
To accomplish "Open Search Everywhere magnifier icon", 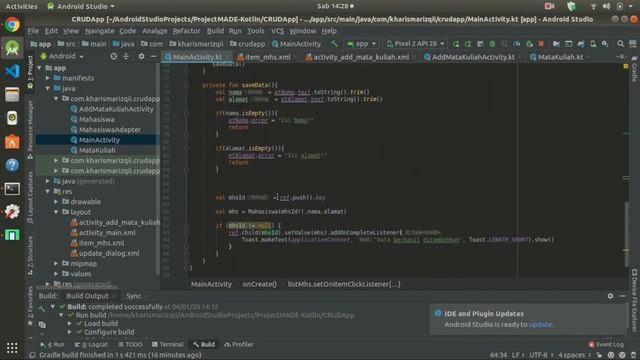I will pos(620,44).
